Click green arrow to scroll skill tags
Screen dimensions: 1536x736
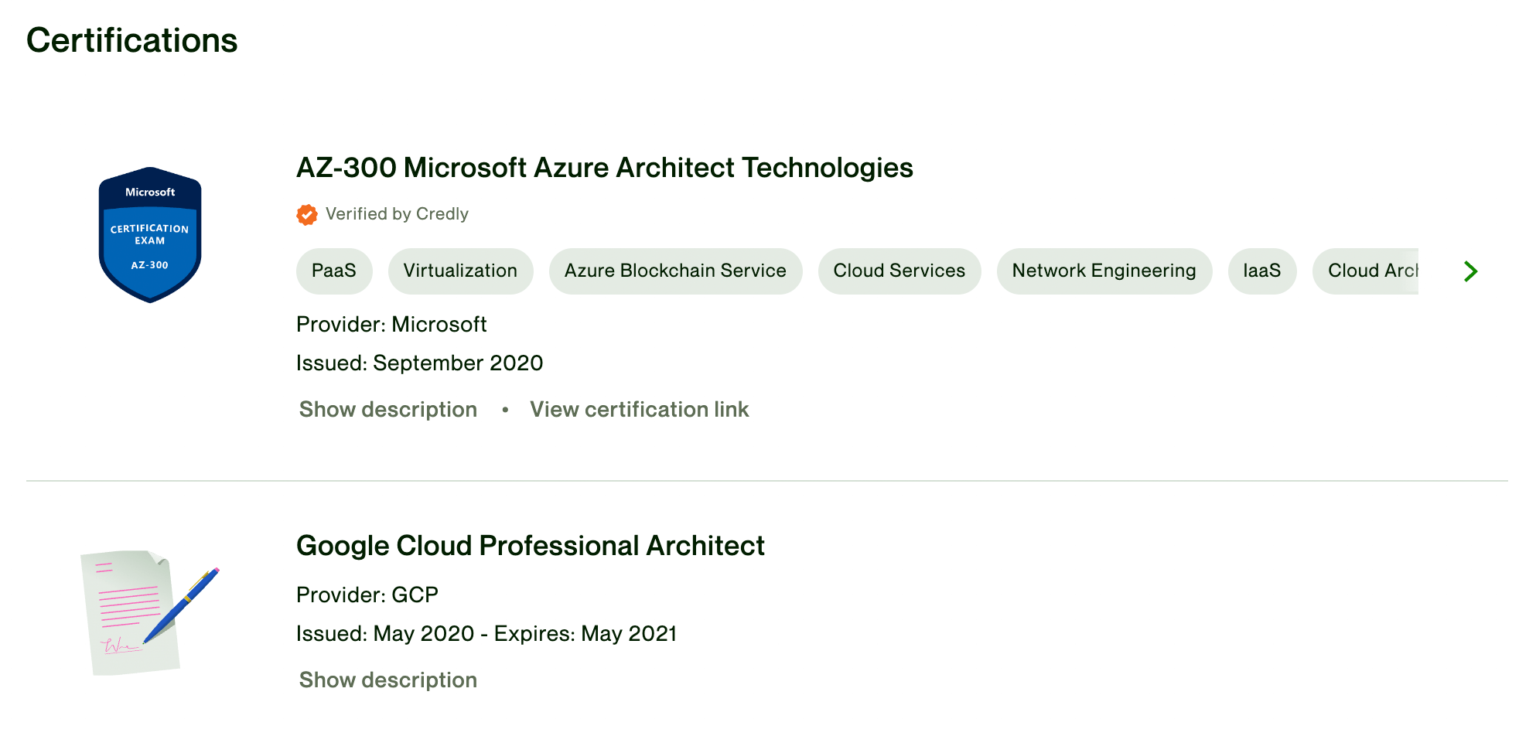[1469, 271]
